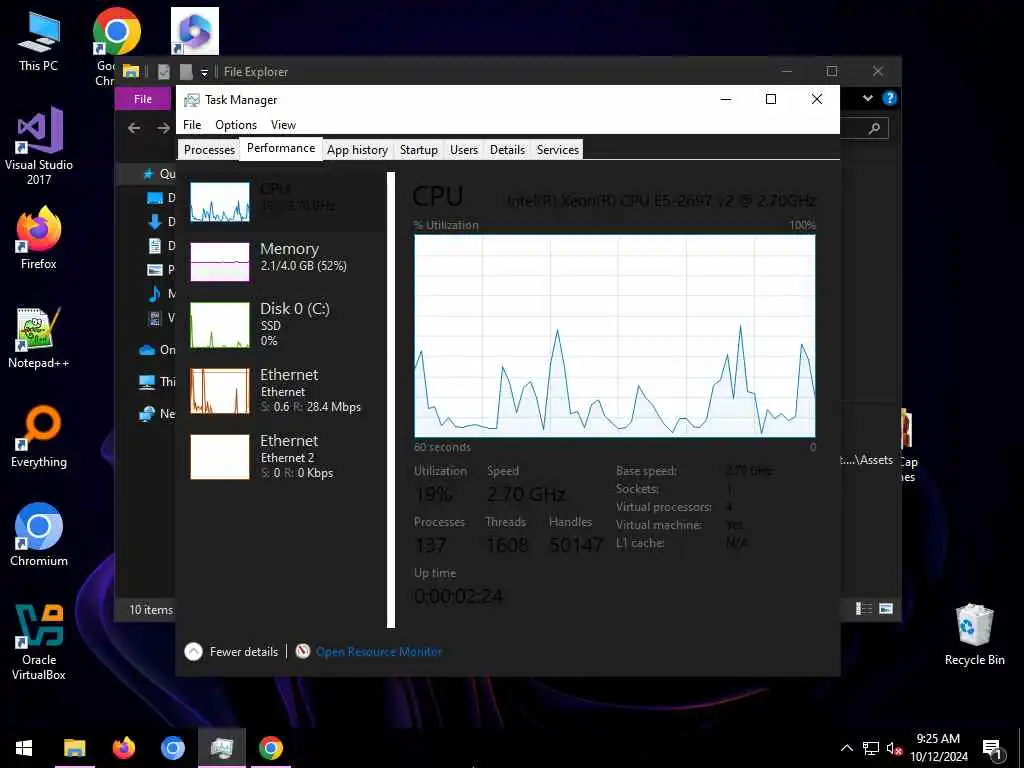Click File Explorer taskbar icon

click(x=74, y=748)
